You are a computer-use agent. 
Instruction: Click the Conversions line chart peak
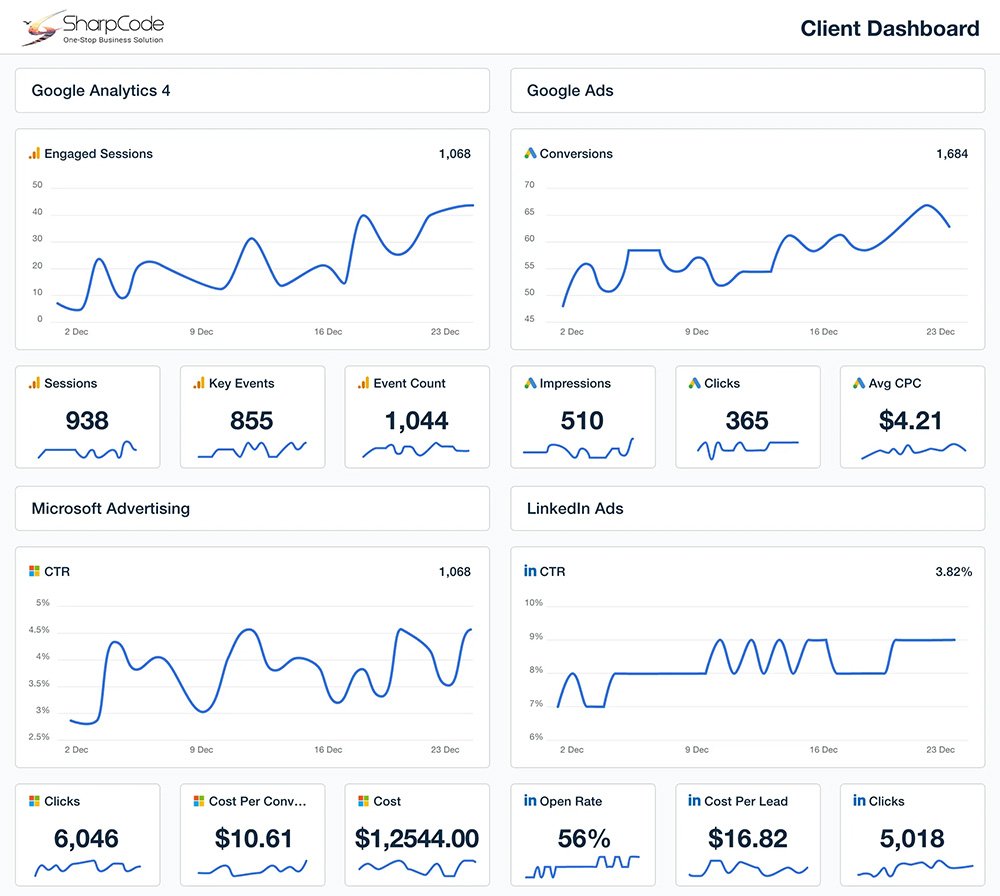927,206
